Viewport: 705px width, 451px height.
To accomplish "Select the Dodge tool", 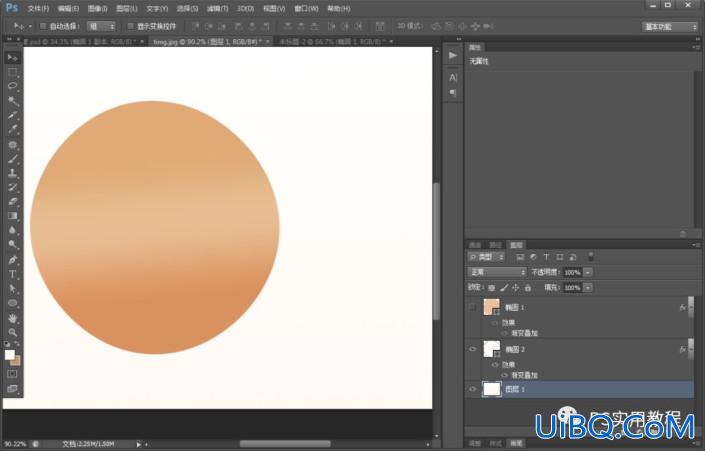I will 12,245.
